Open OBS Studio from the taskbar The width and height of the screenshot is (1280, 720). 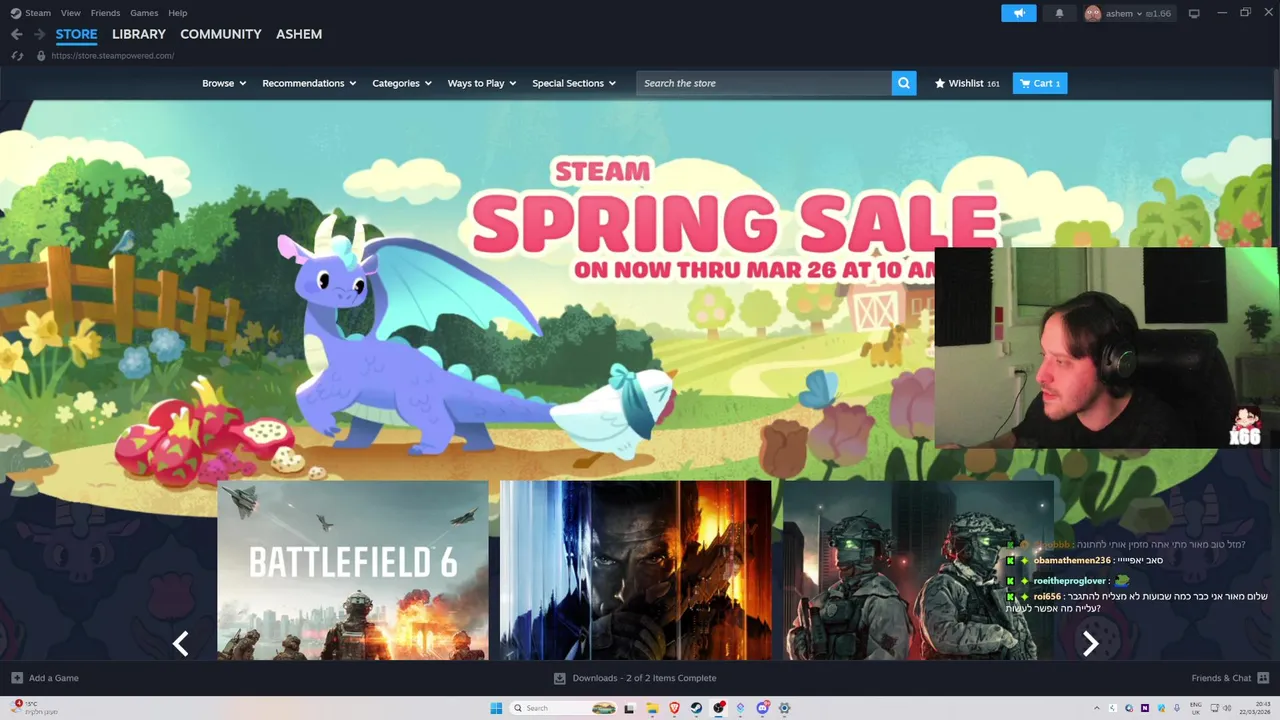[718, 708]
